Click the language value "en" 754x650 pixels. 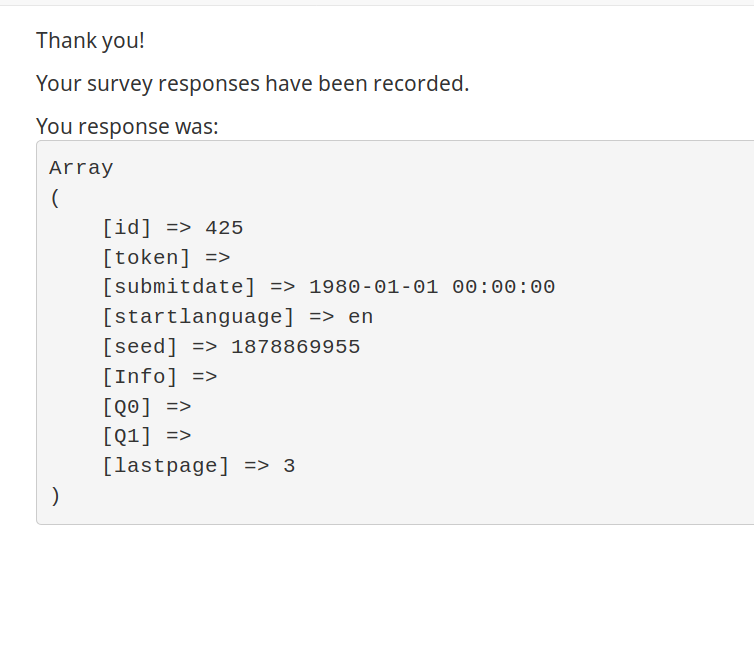click(x=361, y=317)
